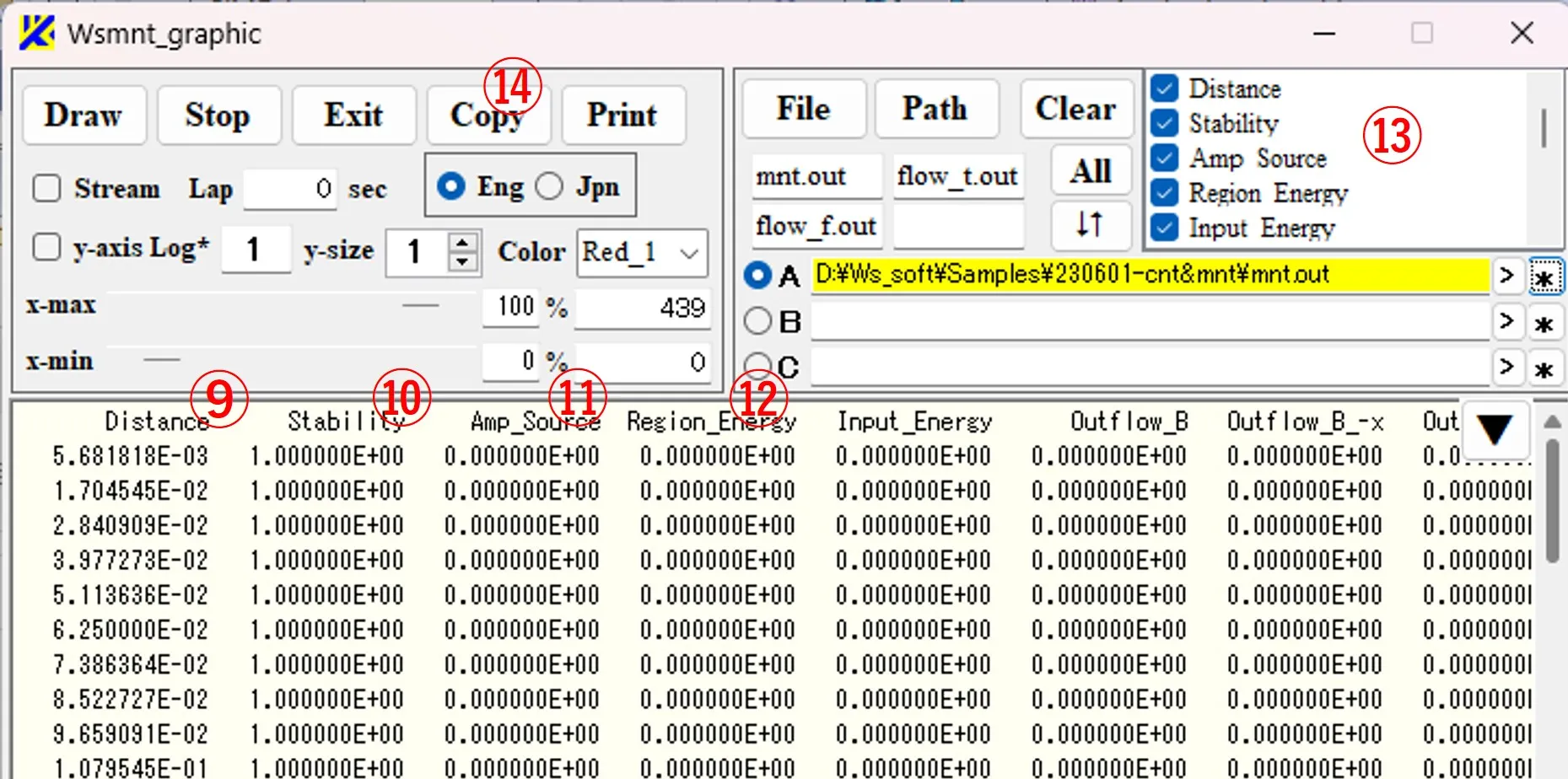Click the yellow path field for slot A
Viewport: 1568px width, 779px height.
pos(1150,275)
